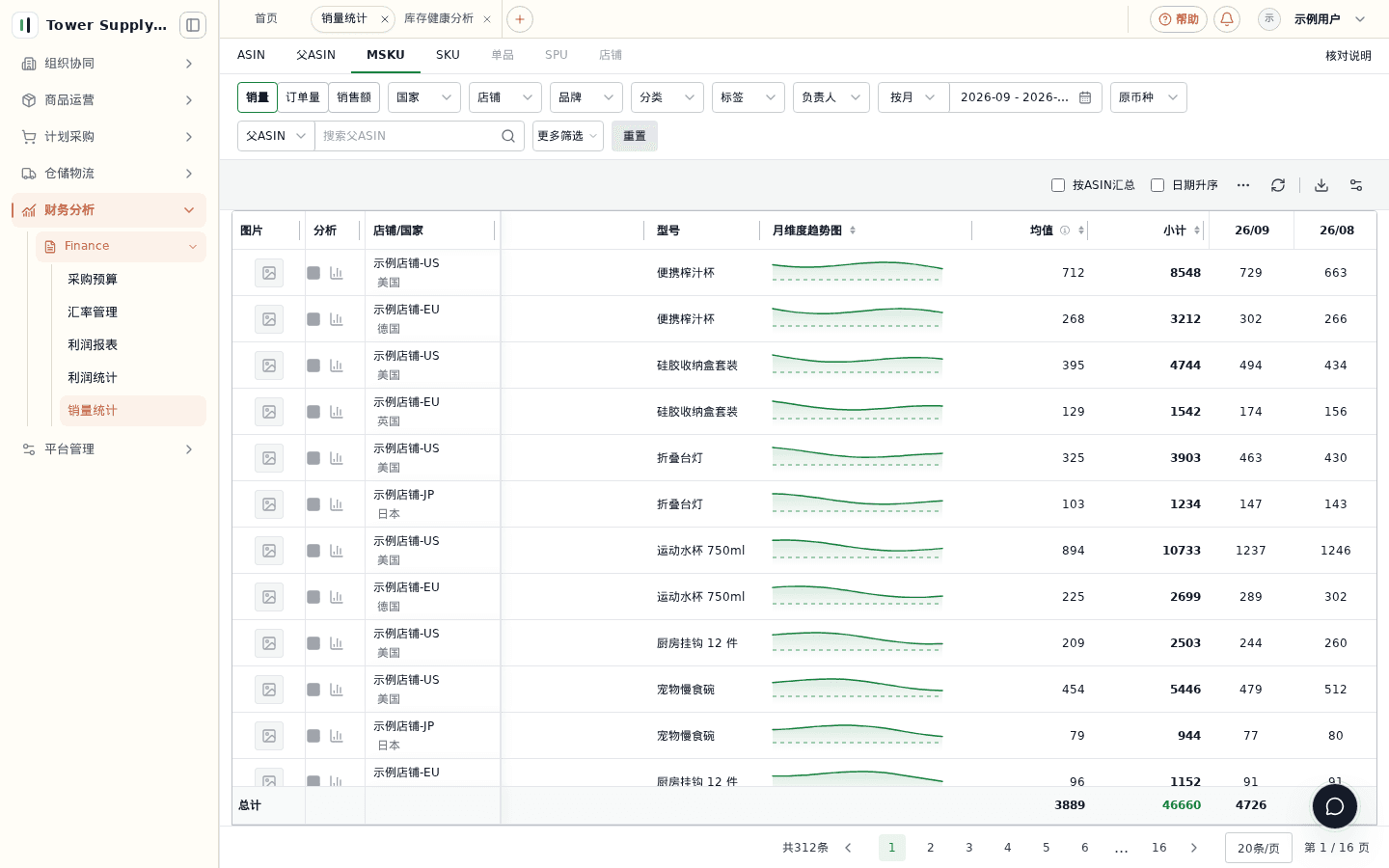The width and height of the screenshot is (1389, 868).
Task: Open column settings icon at the toolbar's right end
Action: [1356, 185]
